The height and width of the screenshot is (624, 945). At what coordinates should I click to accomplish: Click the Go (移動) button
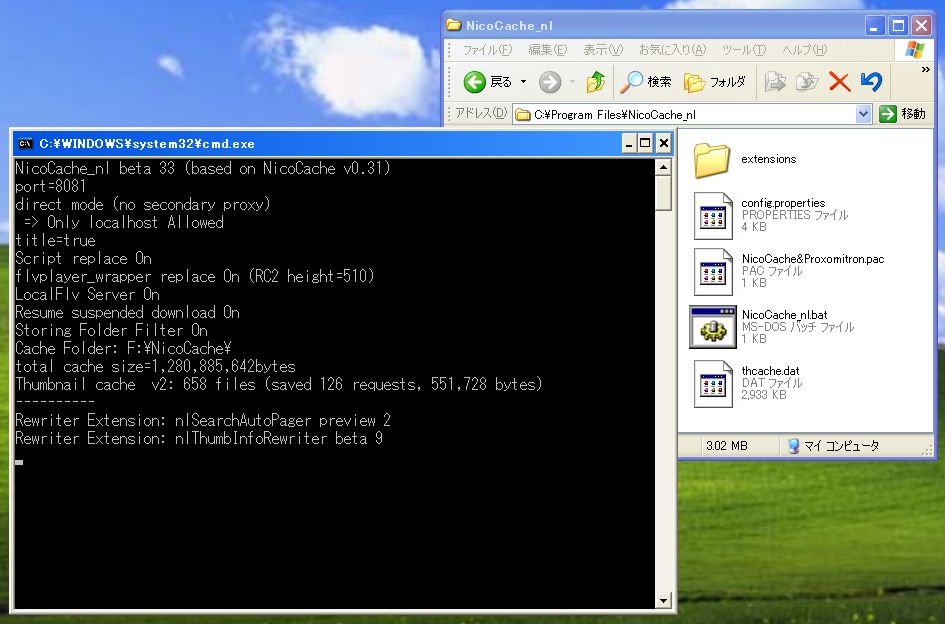coord(902,114)
